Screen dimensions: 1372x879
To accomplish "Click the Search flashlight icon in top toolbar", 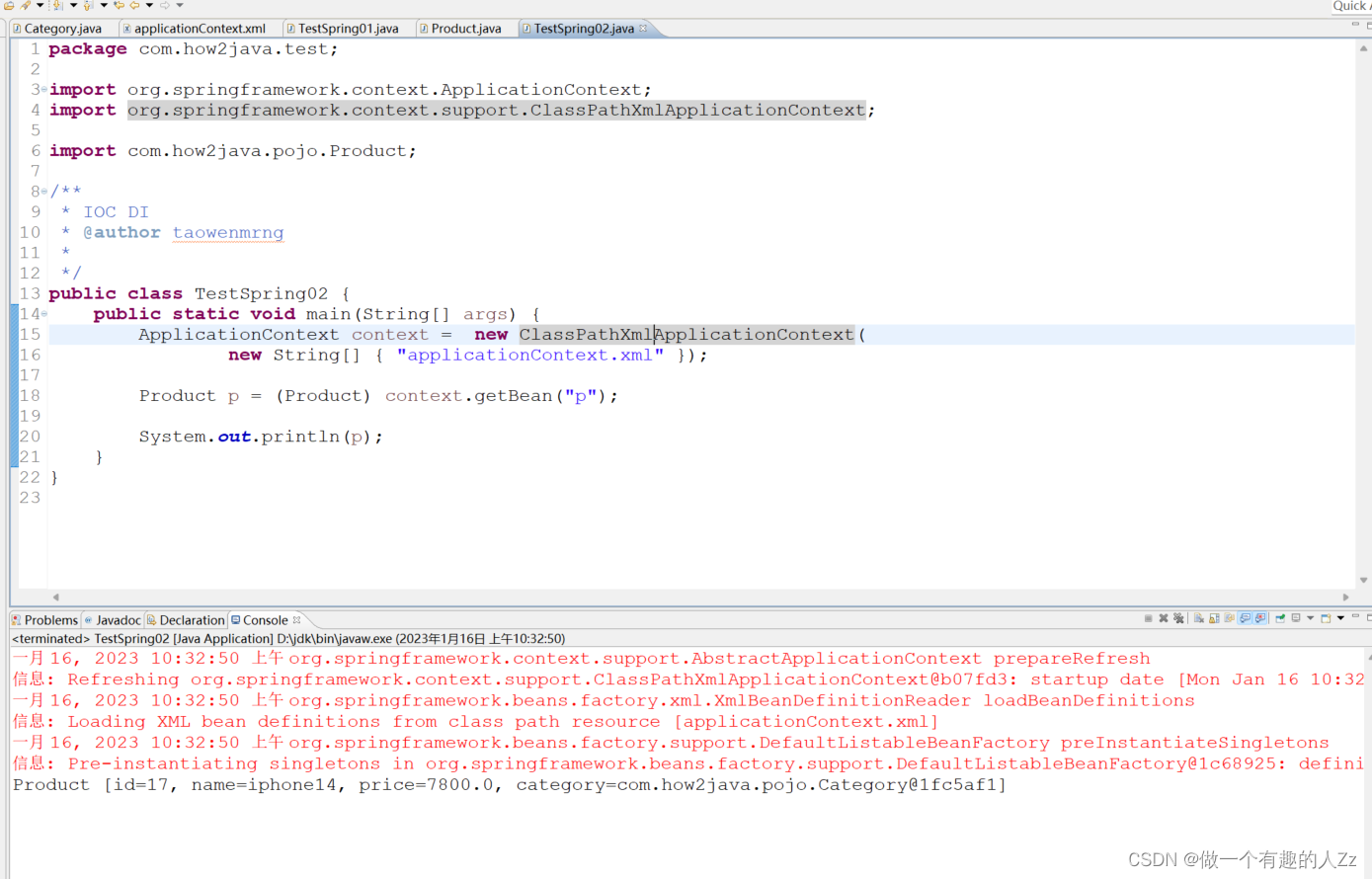I will (25, 5).
